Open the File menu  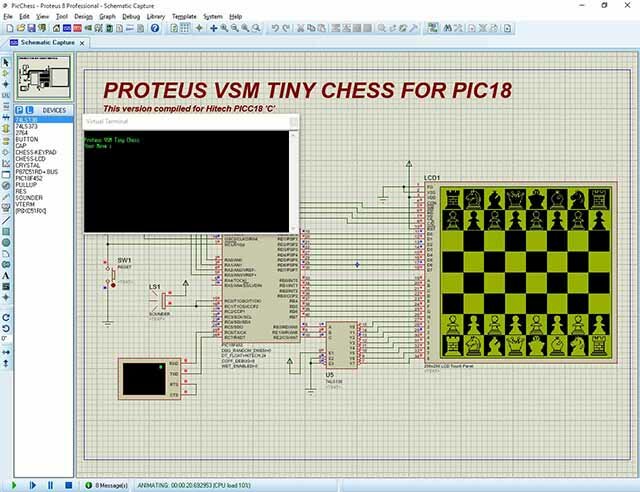8,16
